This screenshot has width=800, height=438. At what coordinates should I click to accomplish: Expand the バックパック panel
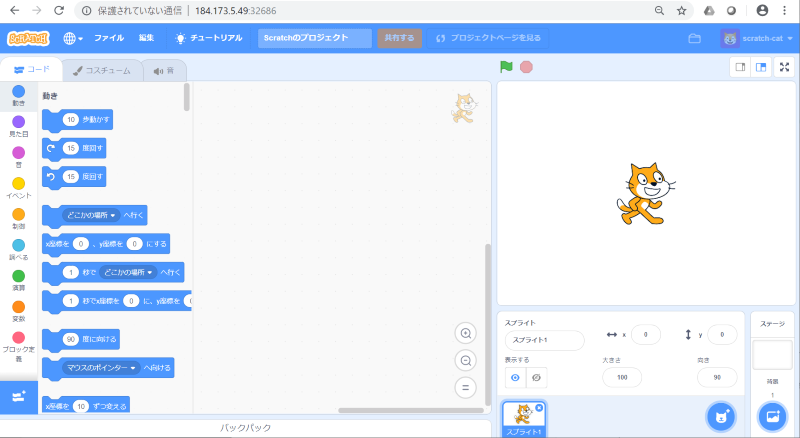pyautogui.click(x=245, y=428)
